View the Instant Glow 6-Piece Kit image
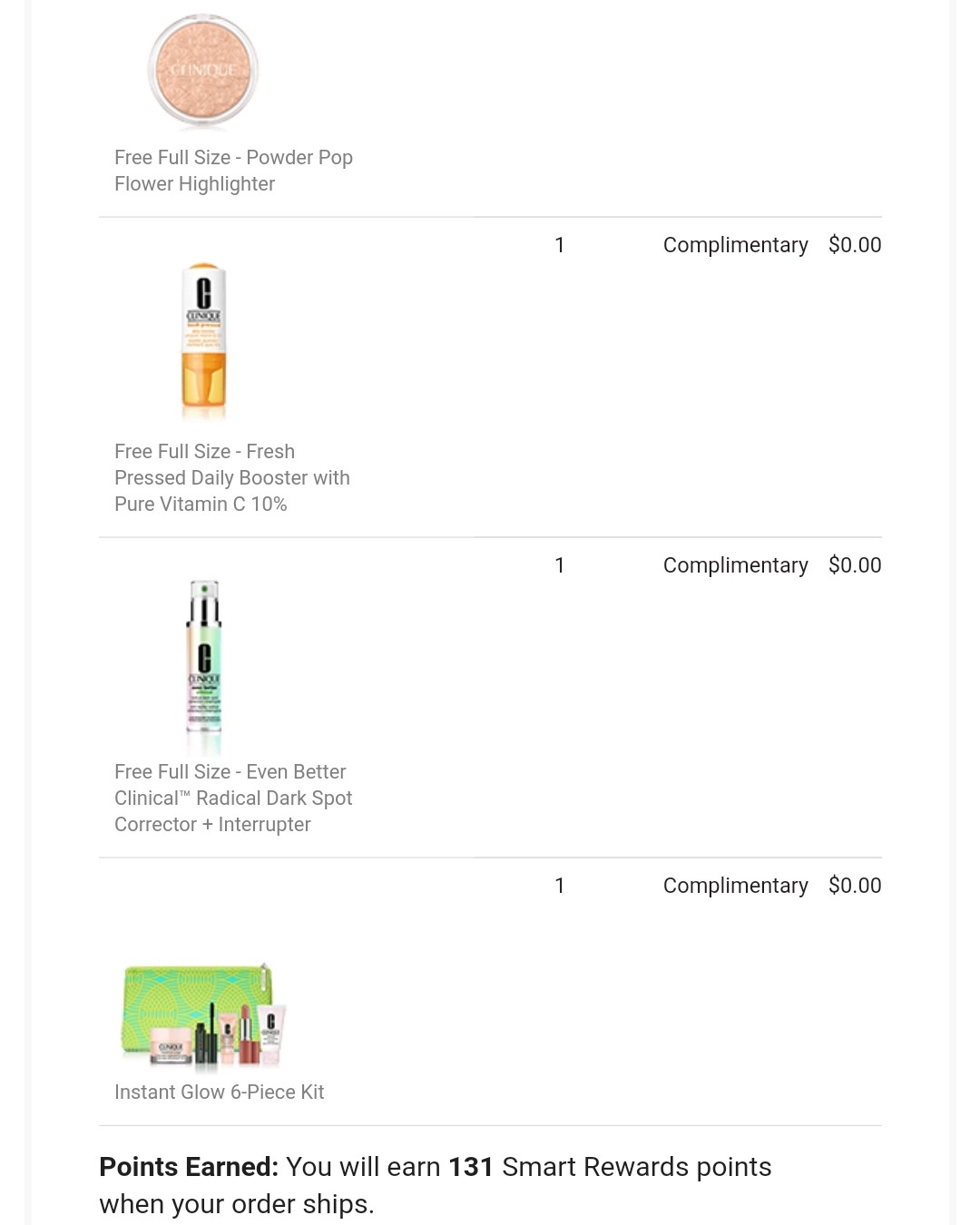The width and height of the screenshot is (980, 1225). point(204,1014)
